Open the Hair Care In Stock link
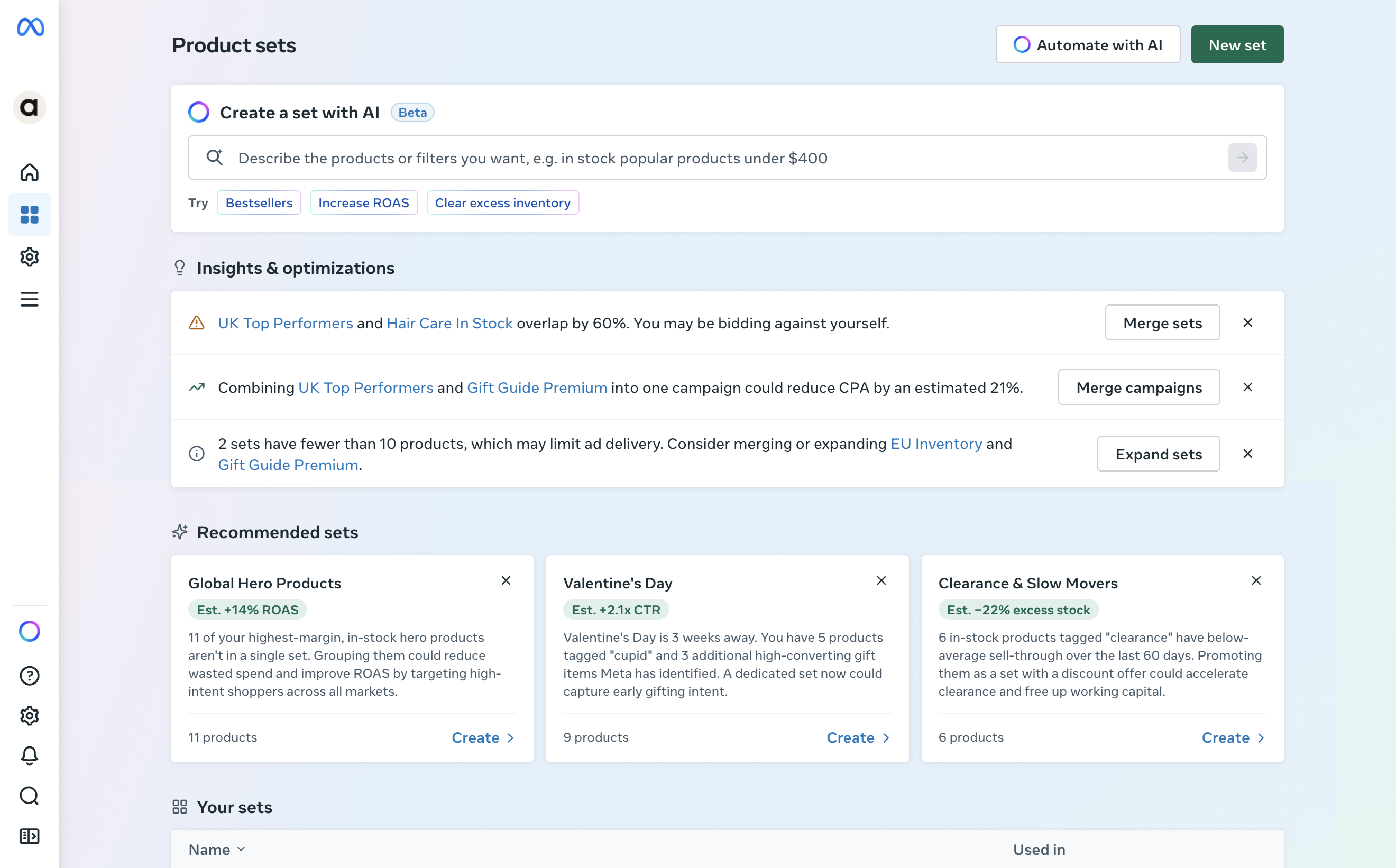 click(450, 323)
